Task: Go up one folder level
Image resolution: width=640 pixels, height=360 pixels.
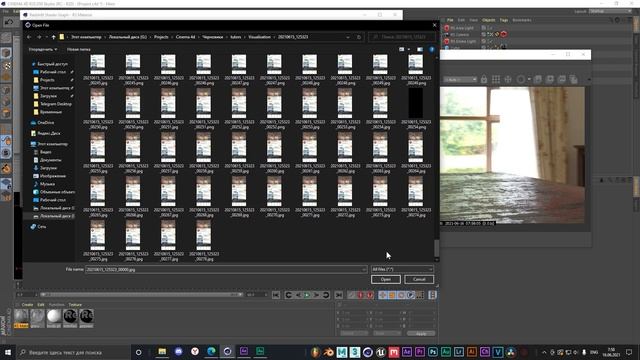Action: pos(53,37)
